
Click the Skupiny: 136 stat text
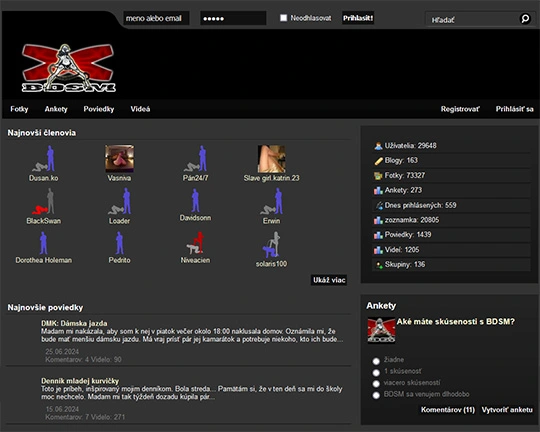point(405,265)
